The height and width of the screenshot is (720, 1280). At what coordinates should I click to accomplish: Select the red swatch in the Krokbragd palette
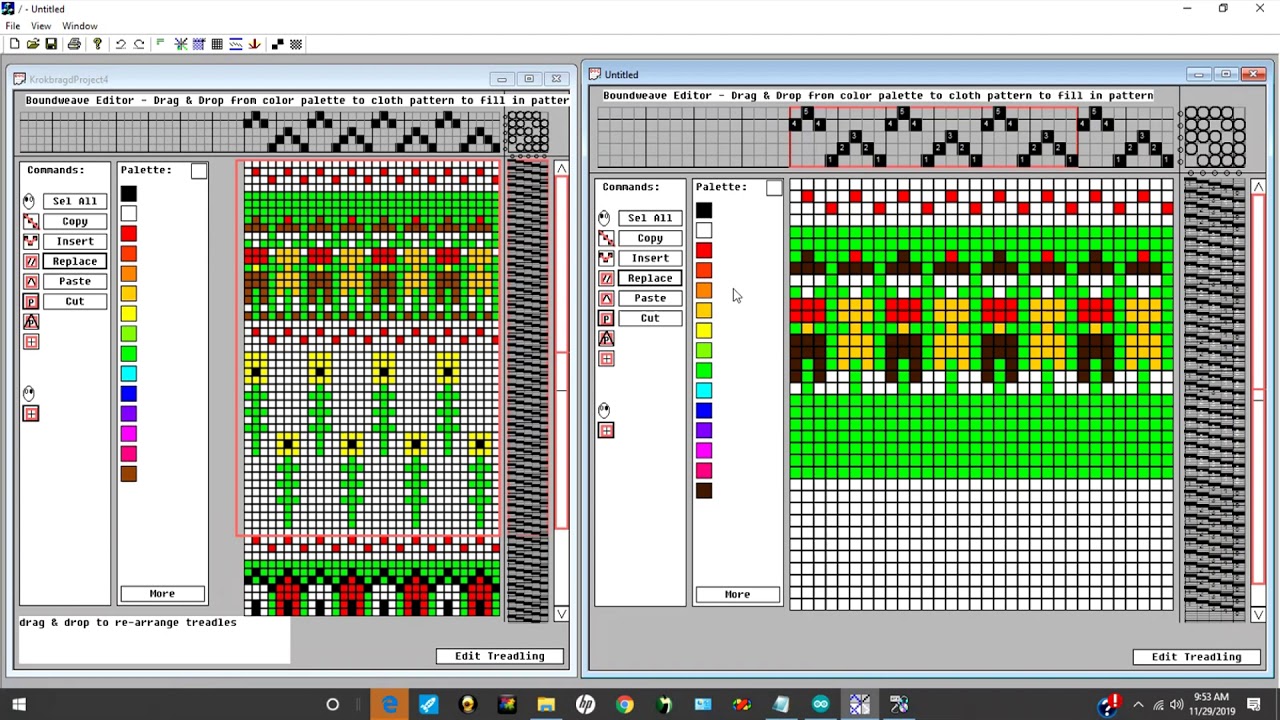tap(129, 233)
